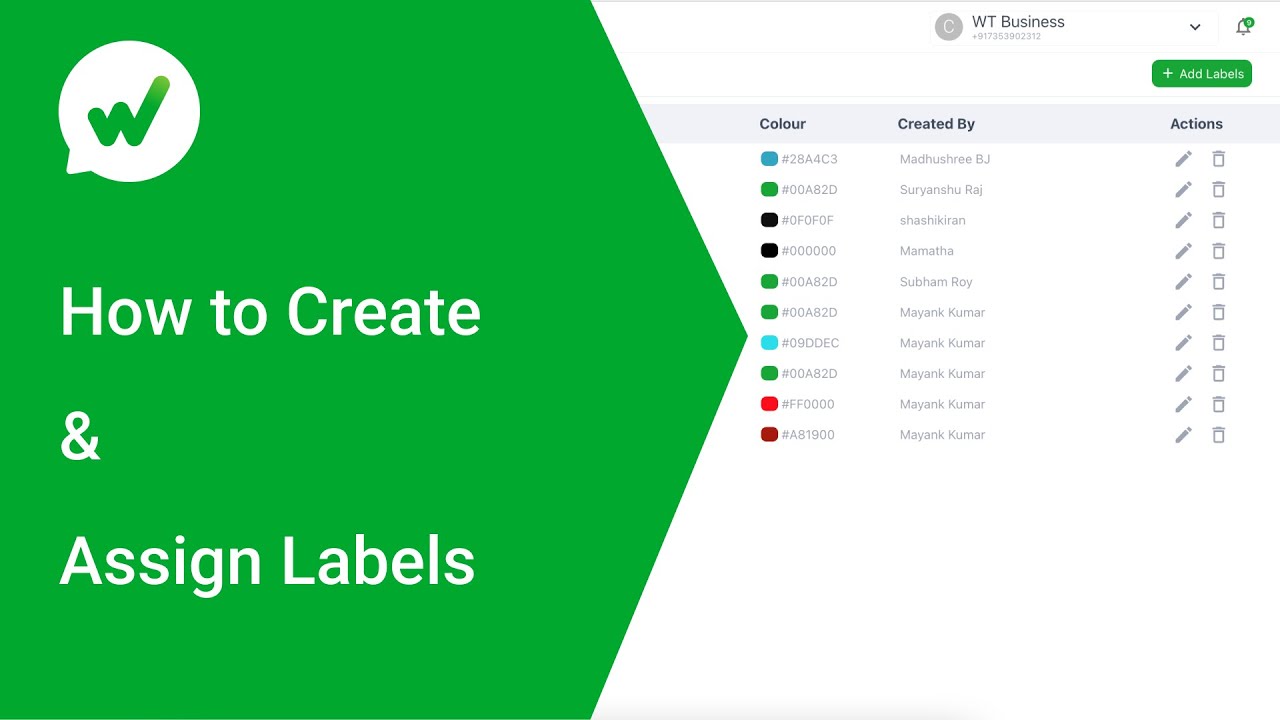The image size is (1280, 720).
Task: Delete the #FF0000 label row
Action: 1218,404
